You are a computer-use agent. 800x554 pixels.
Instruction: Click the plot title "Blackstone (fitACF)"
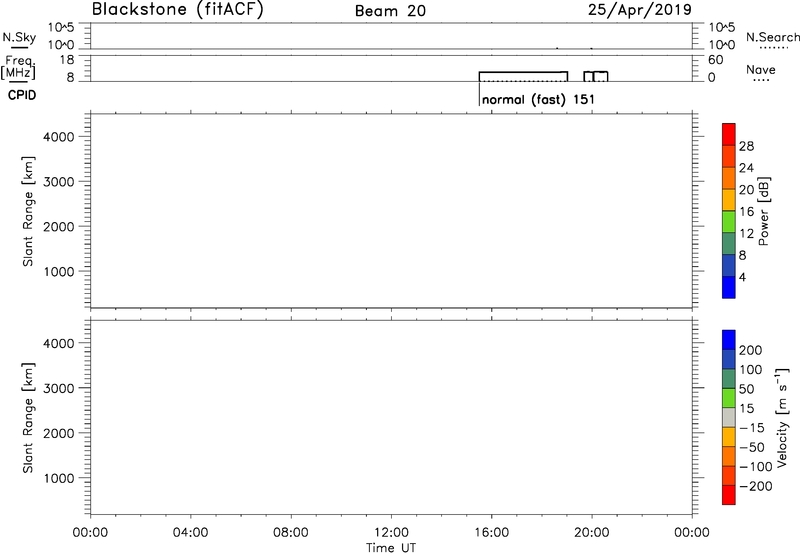click(x=177, y=9)
